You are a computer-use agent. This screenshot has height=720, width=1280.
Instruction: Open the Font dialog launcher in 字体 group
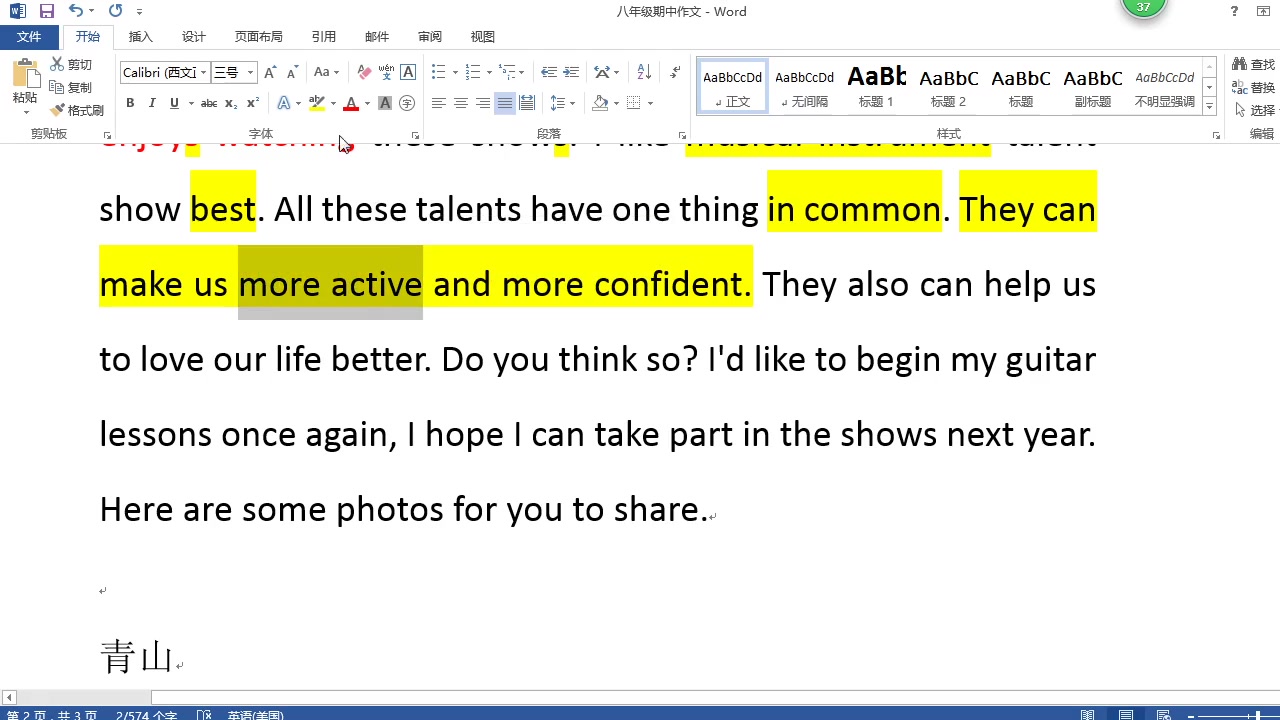tap(415, 135)
